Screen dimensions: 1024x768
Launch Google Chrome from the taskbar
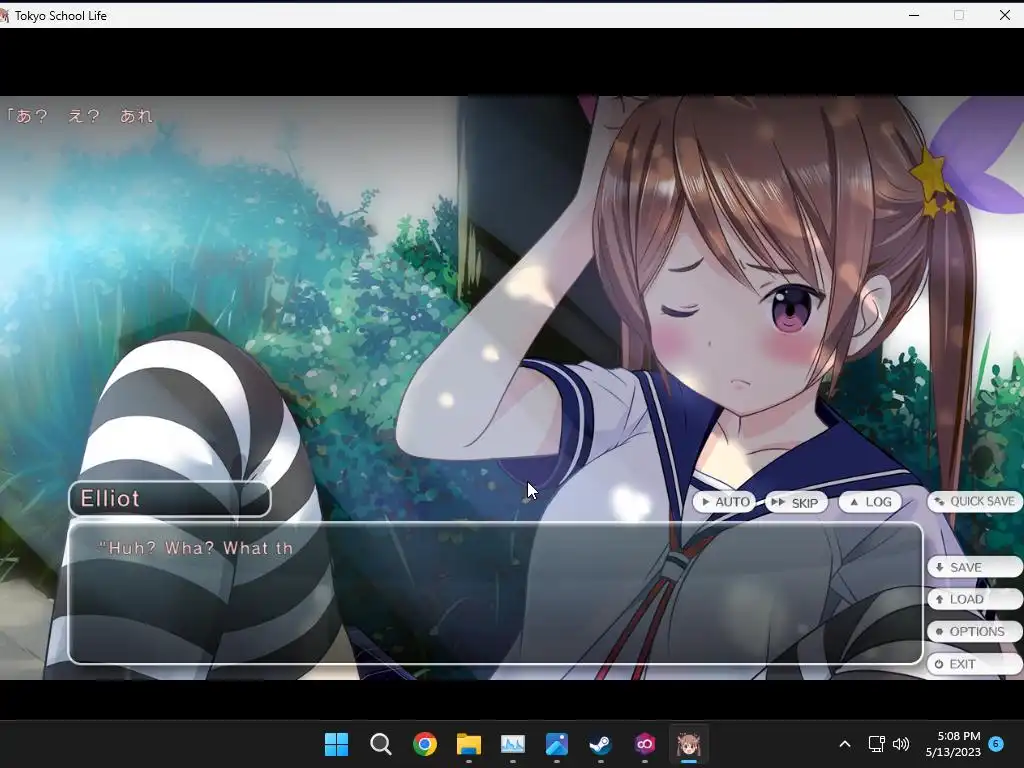point(424,744)
